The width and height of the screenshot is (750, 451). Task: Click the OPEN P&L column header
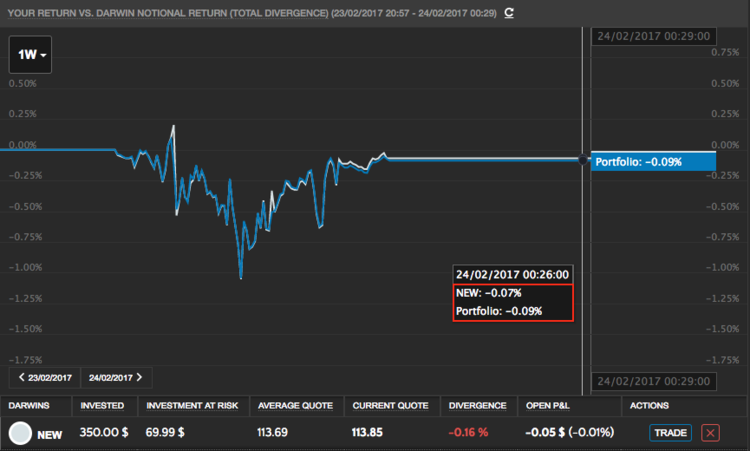coord(548,406)
